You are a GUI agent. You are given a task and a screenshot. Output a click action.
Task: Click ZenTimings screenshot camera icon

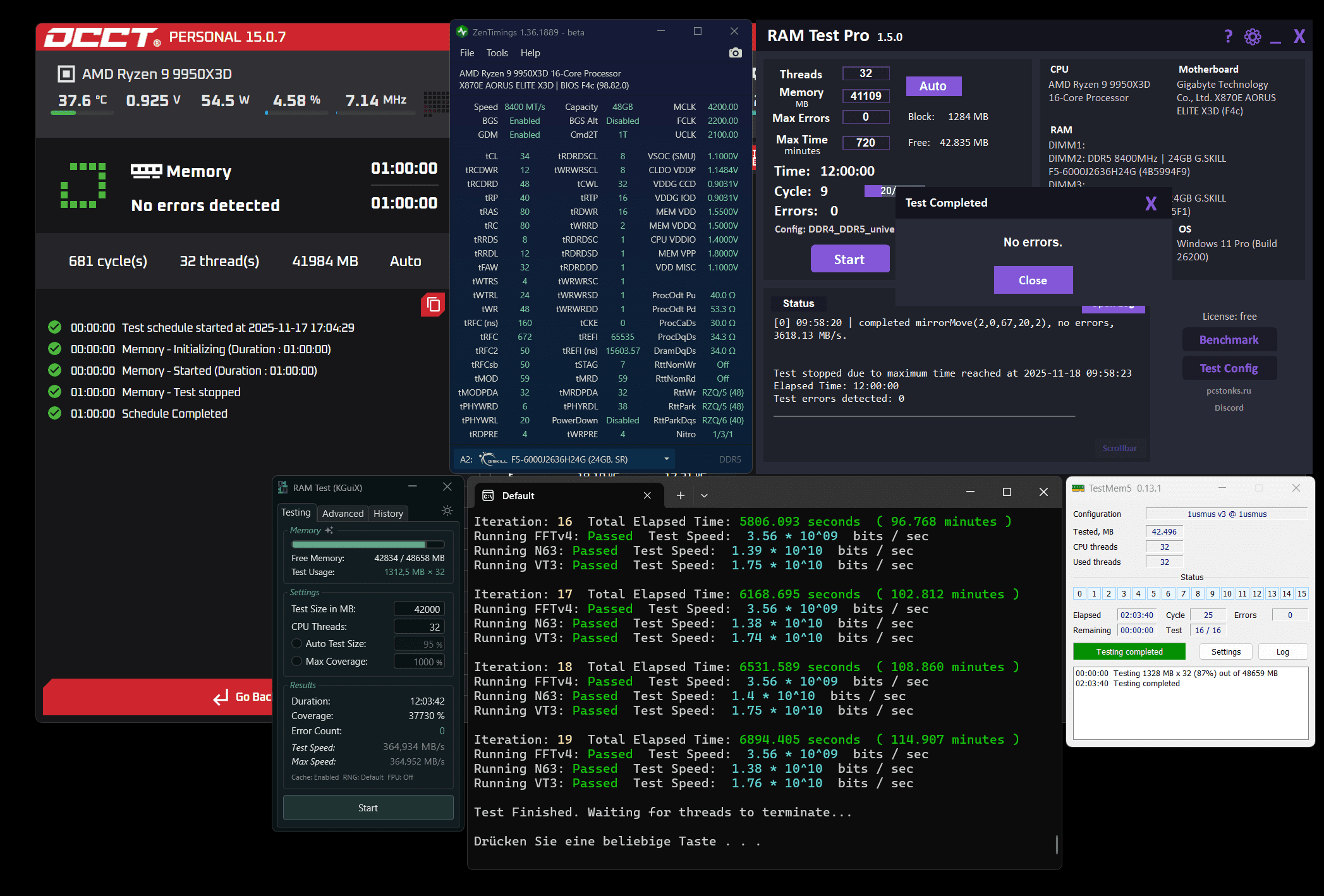point(735,53)
